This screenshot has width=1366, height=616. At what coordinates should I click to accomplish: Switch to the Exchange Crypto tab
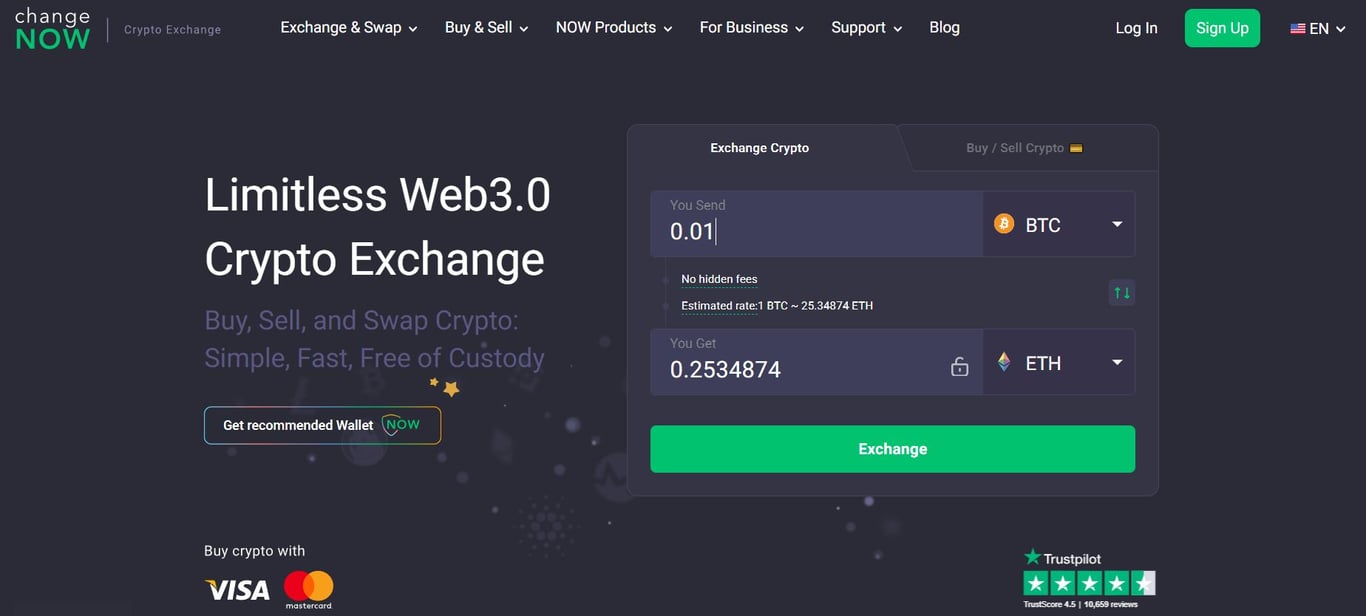tap(759, 147)
